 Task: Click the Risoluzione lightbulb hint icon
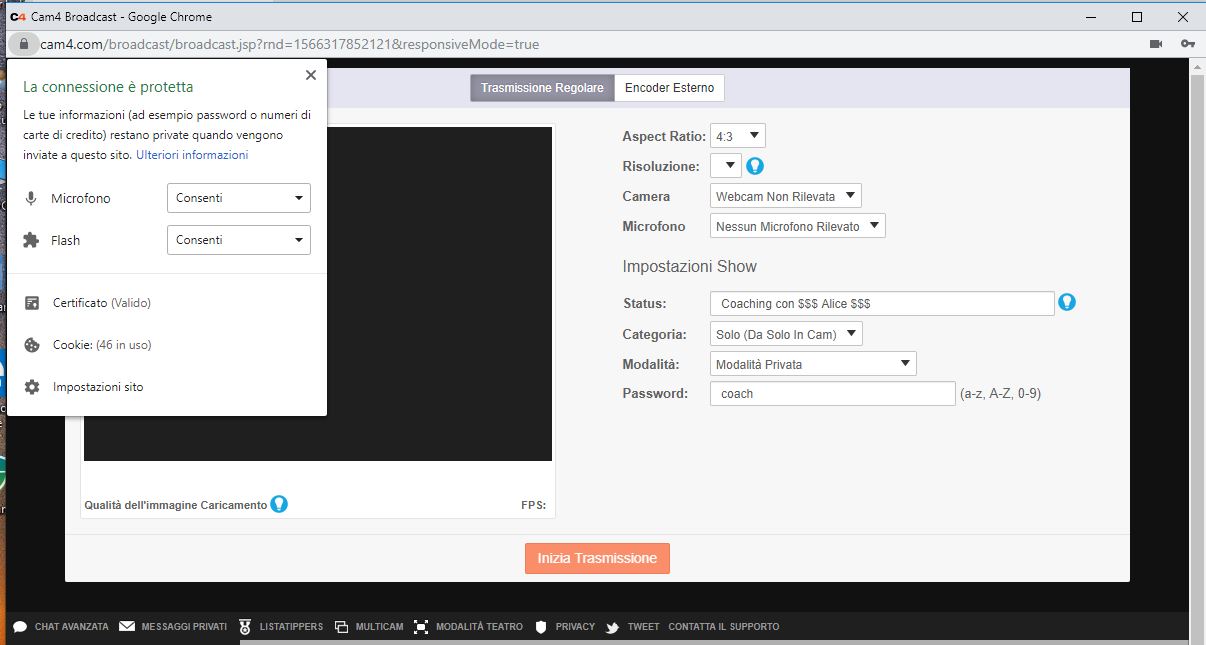click(755, 166)
